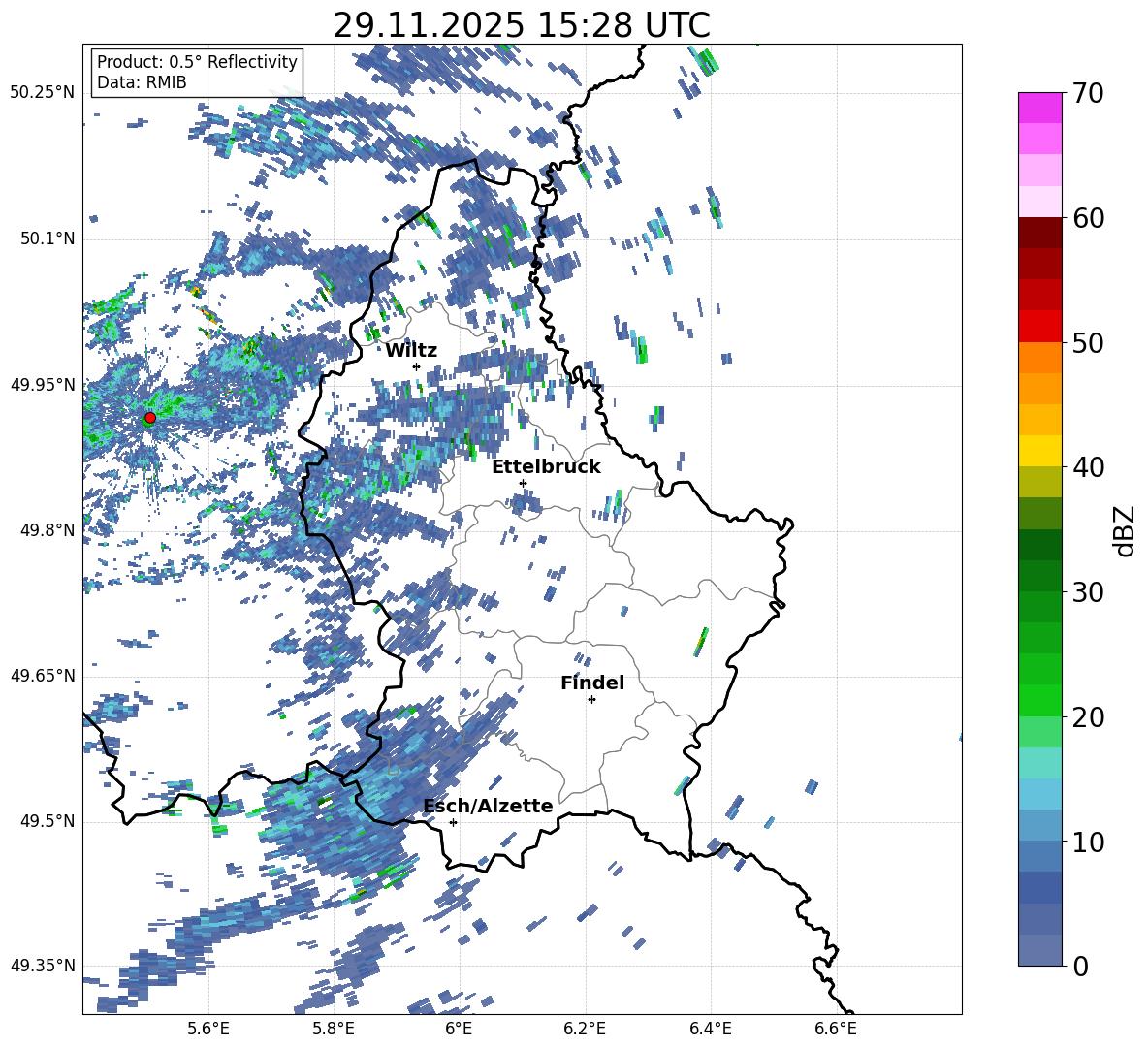This screenshot has width=1148, height=1048.
Task: Click the Findel station cross marker
Action: (x=591, y=700)
